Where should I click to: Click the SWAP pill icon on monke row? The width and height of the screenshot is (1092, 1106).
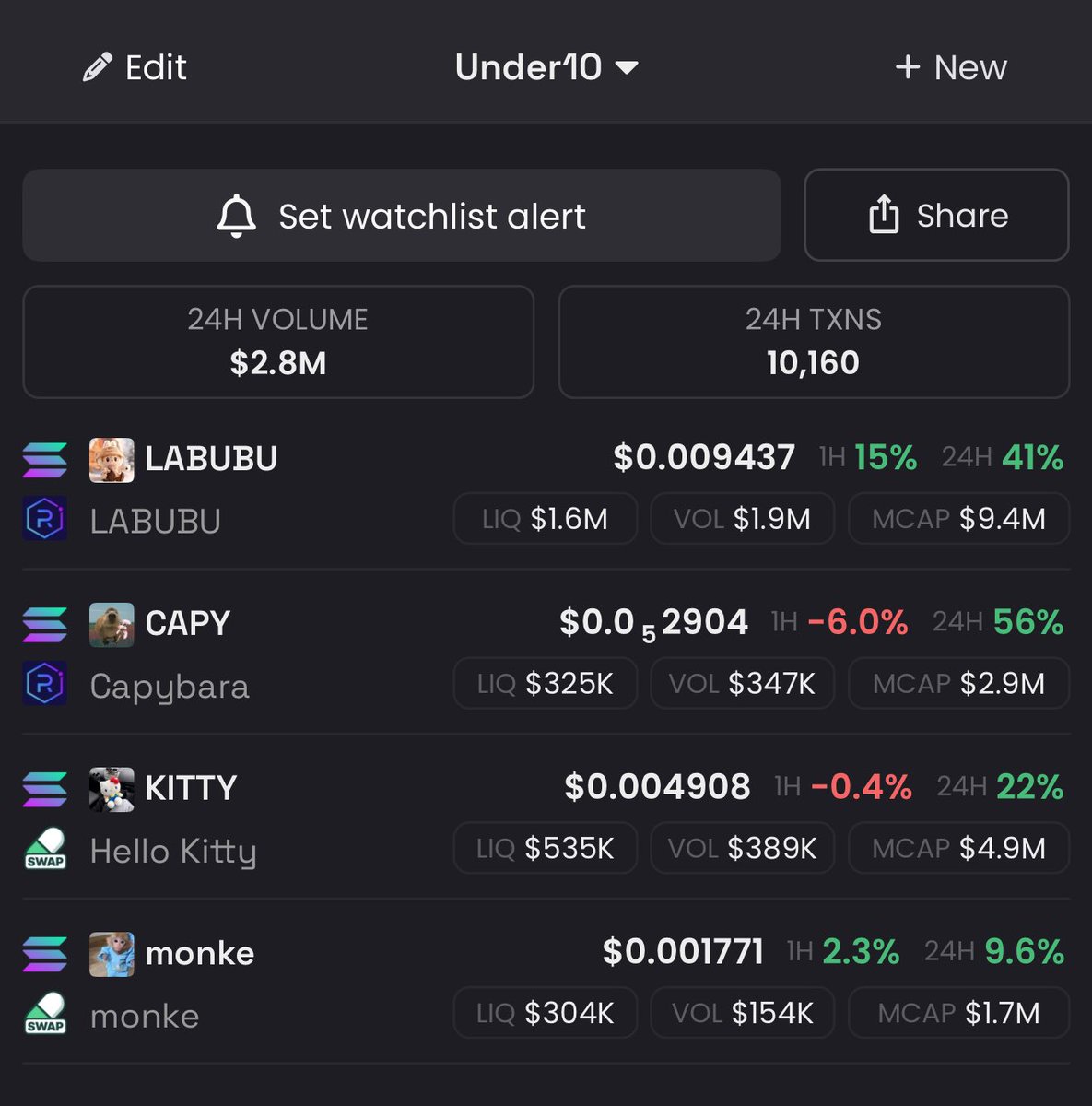[45, 1014]
